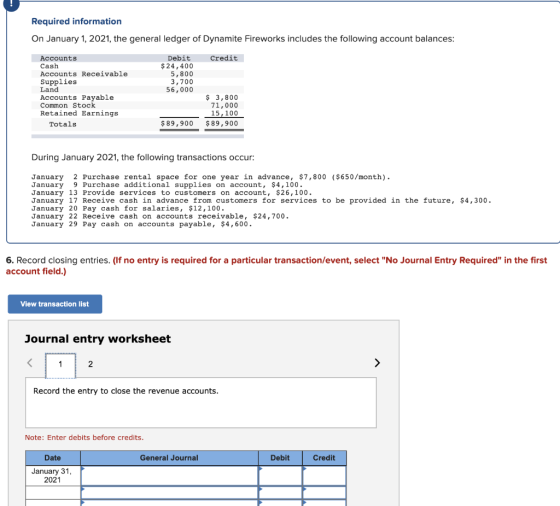Open View transaction list
Screen dimensions: 560x506
55,304
